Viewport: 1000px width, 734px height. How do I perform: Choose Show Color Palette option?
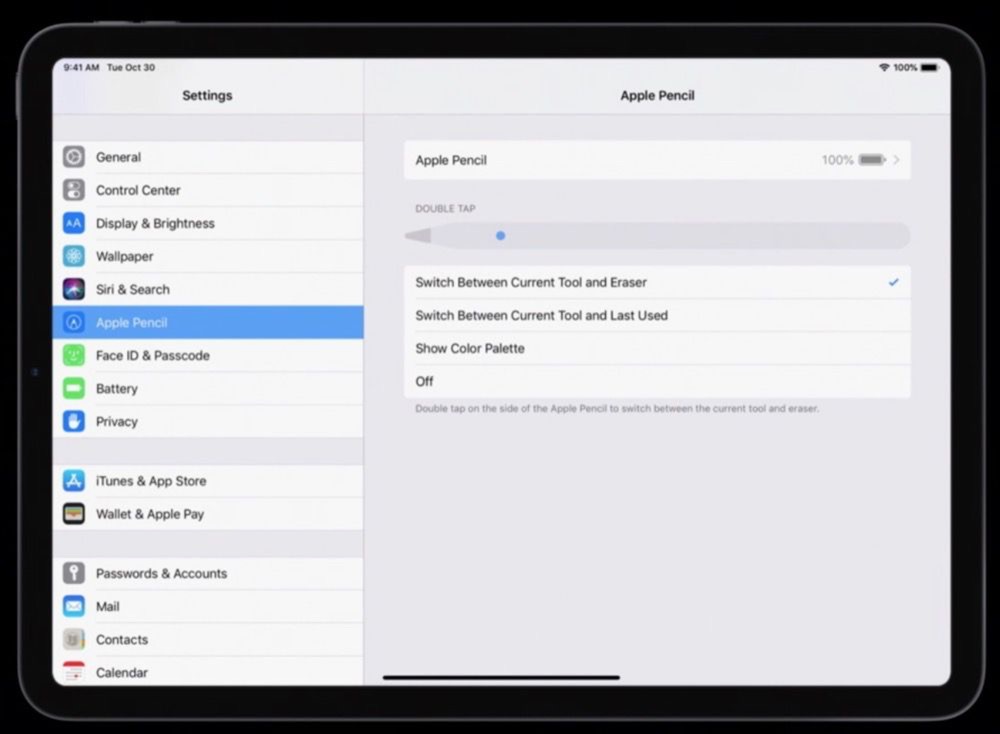[657, 349]
